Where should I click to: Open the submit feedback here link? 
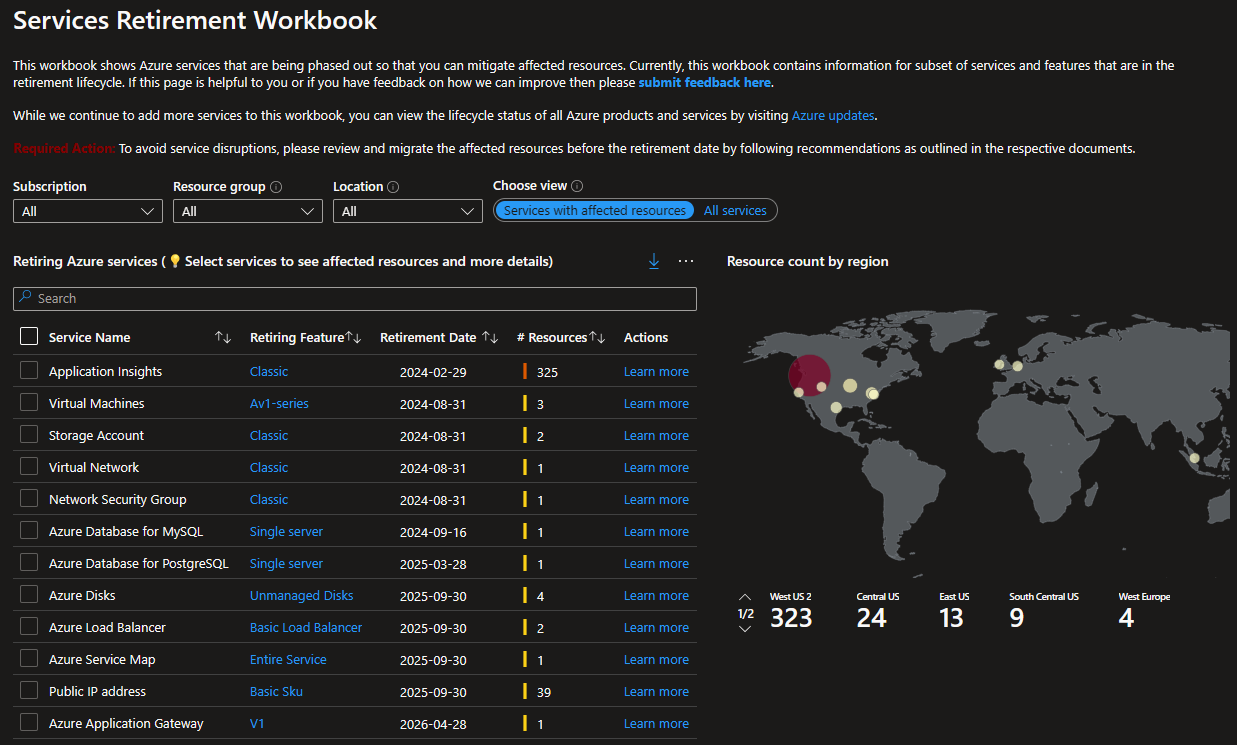705,83
